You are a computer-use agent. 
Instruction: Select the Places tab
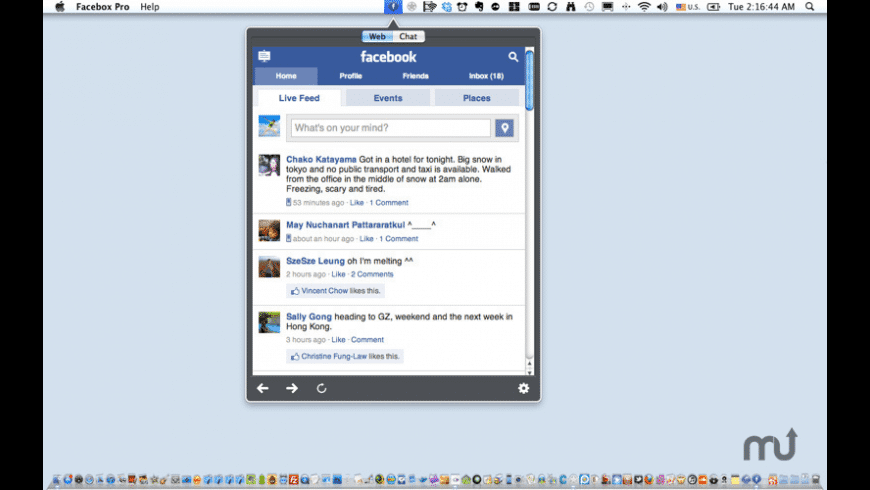click(477, 98)
